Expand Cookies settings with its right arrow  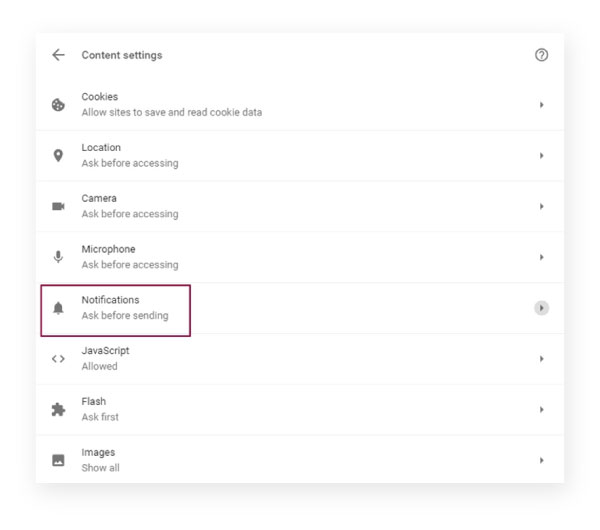(541, 104)
